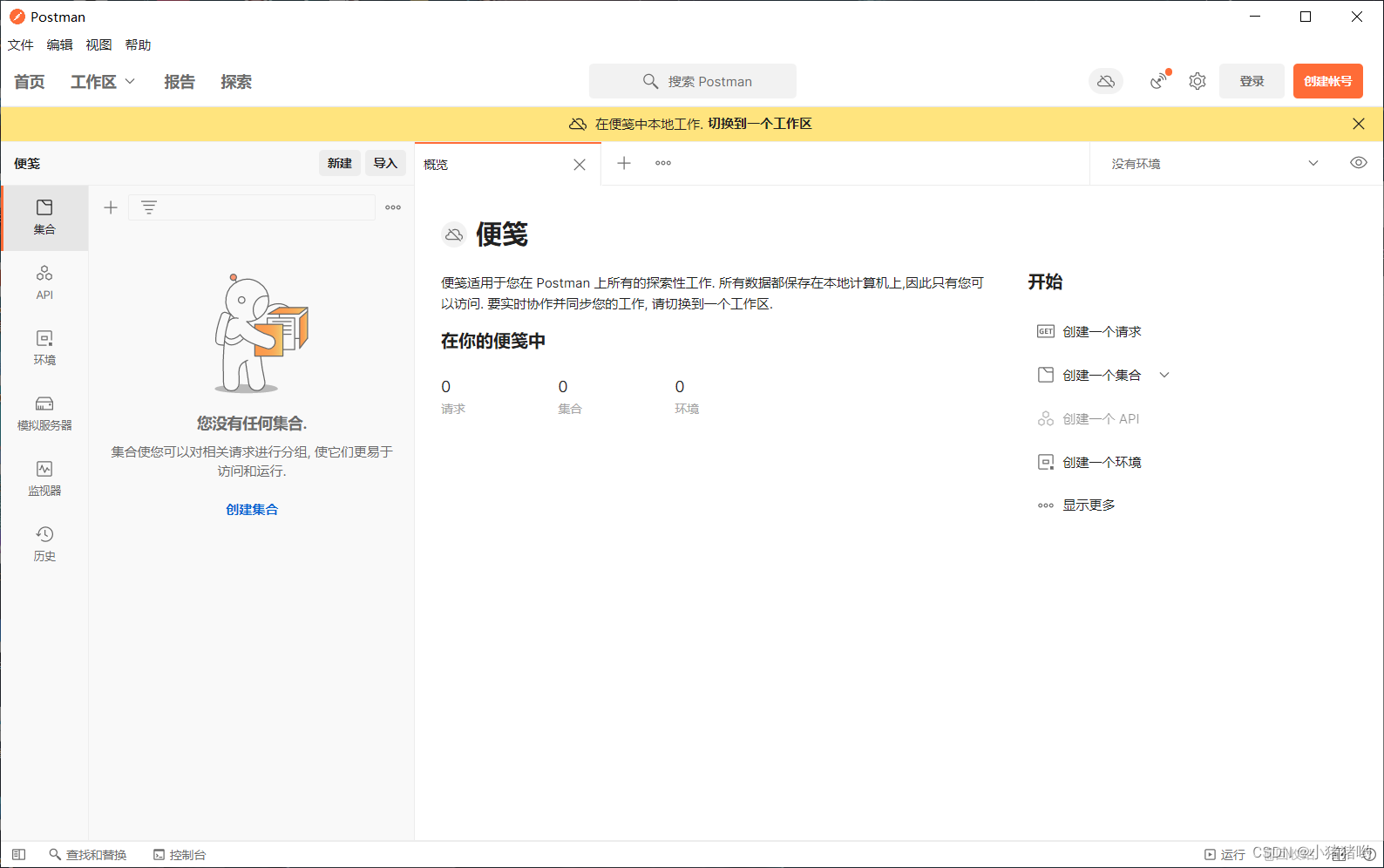1384x868 pixels.
Task: Open the collections panel more options menu
Action: point(393,207)
